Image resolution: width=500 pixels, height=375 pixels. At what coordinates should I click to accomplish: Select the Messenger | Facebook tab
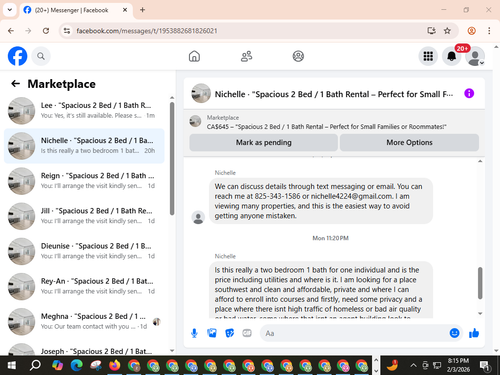click(x=76, y=10)
